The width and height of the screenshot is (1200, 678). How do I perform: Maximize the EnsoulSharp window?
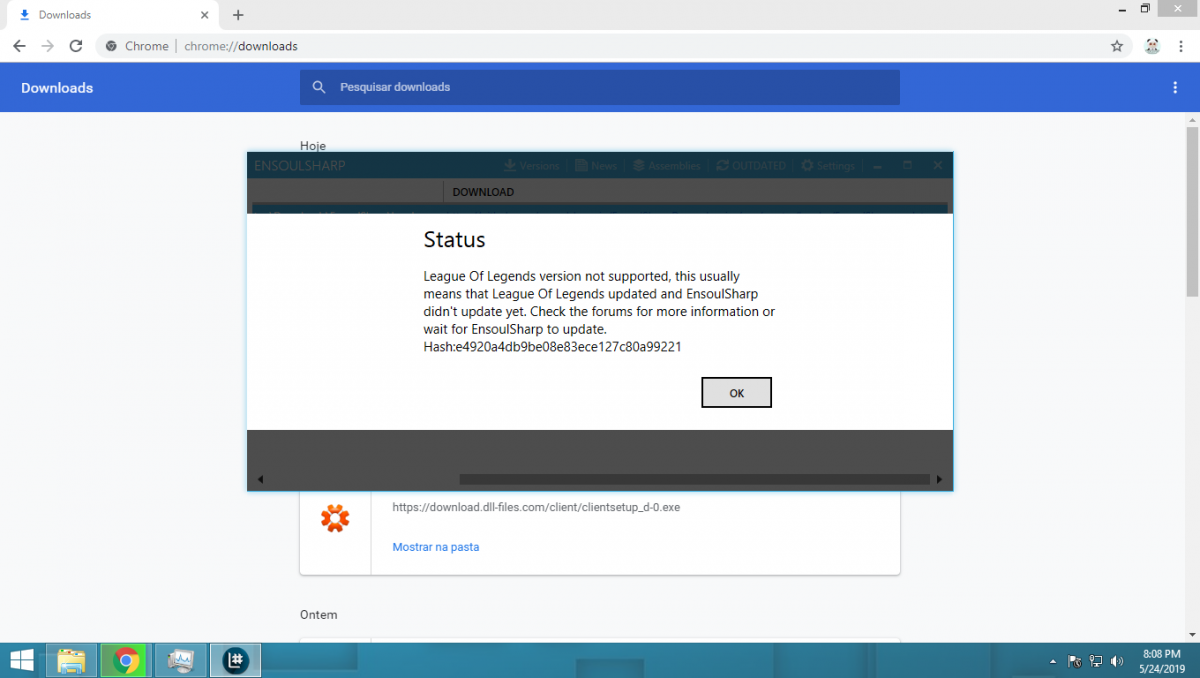[907, 166]
